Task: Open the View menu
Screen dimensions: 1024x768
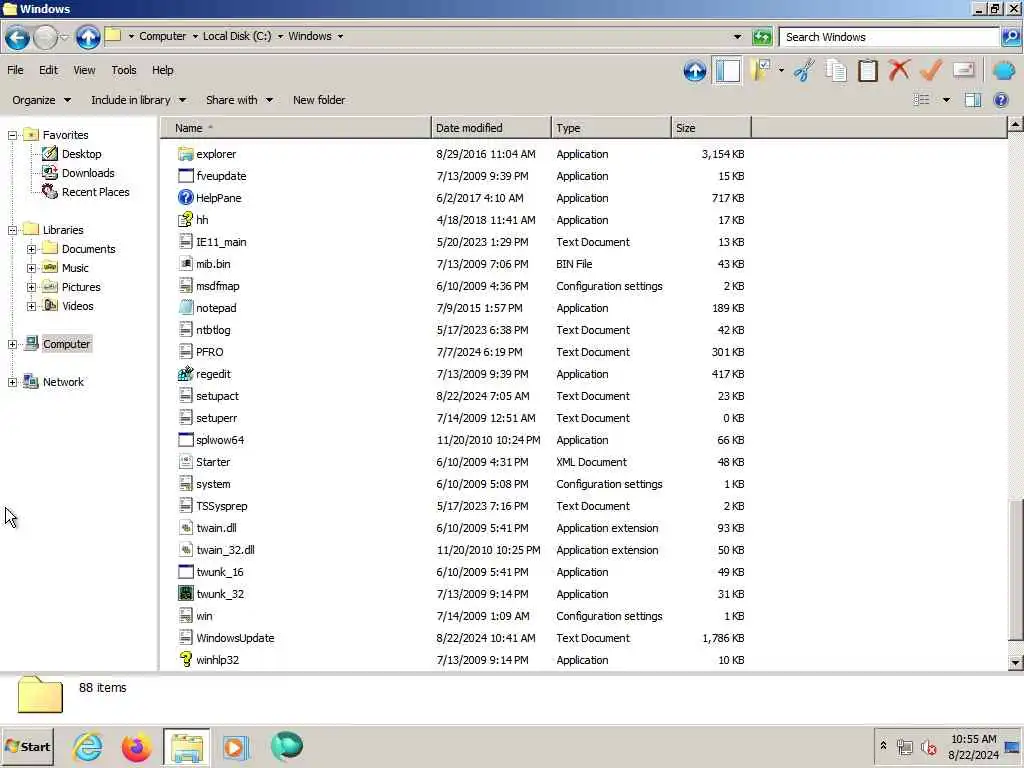Action: 84,70
